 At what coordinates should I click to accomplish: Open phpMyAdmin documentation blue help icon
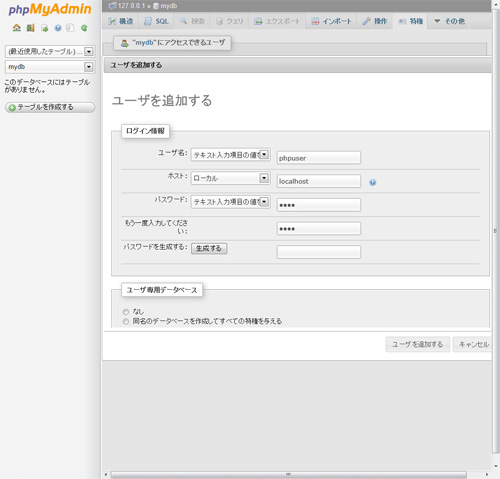point(58,28)
